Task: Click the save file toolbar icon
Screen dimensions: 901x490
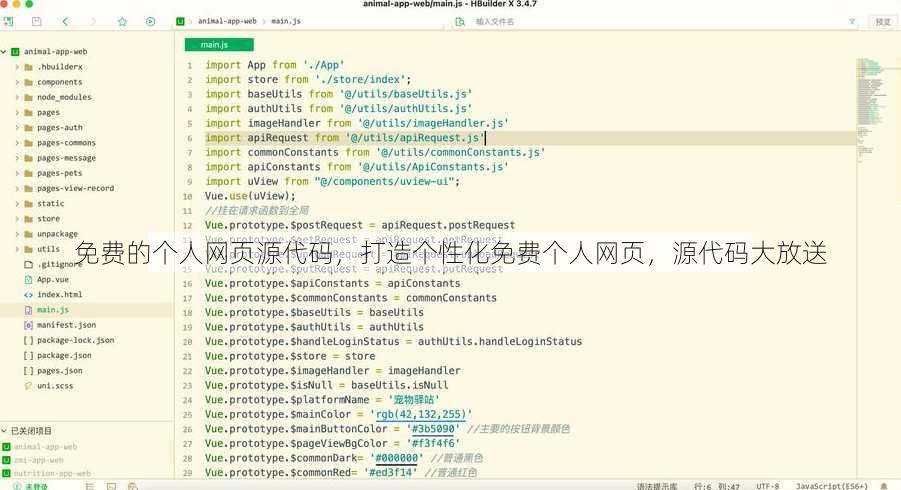Action: point(37,21)
